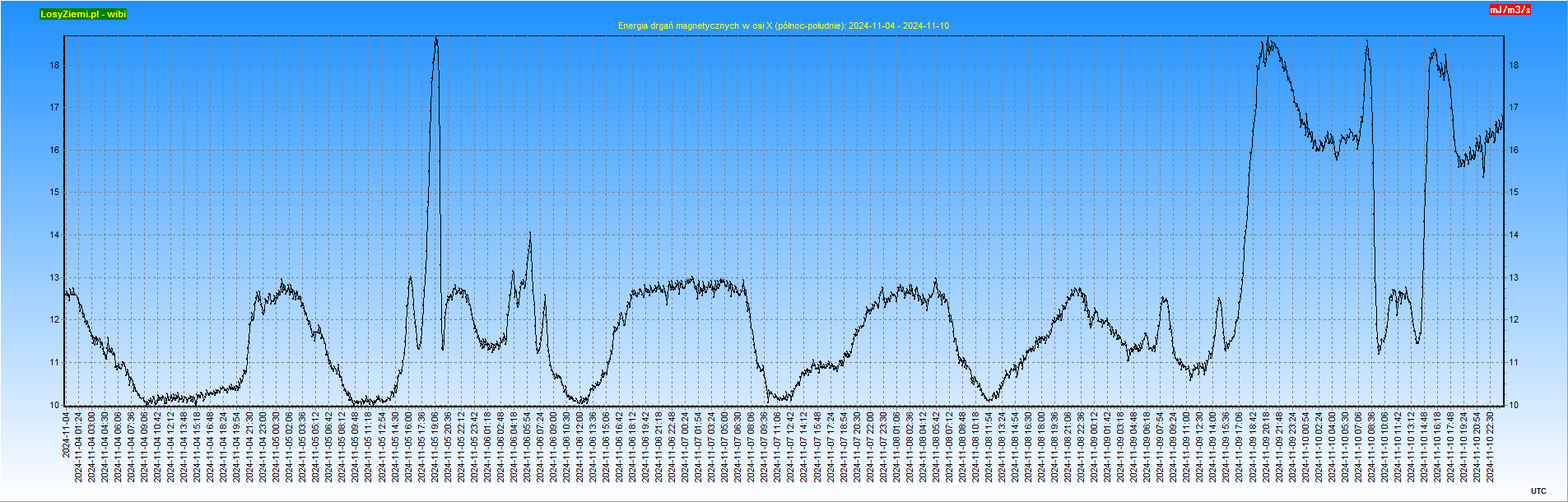This screenshot has width=1568, height=502.
Task: Click value 16 on the right y-axis
Action: pyautogui.click(x=1514, y=150)
